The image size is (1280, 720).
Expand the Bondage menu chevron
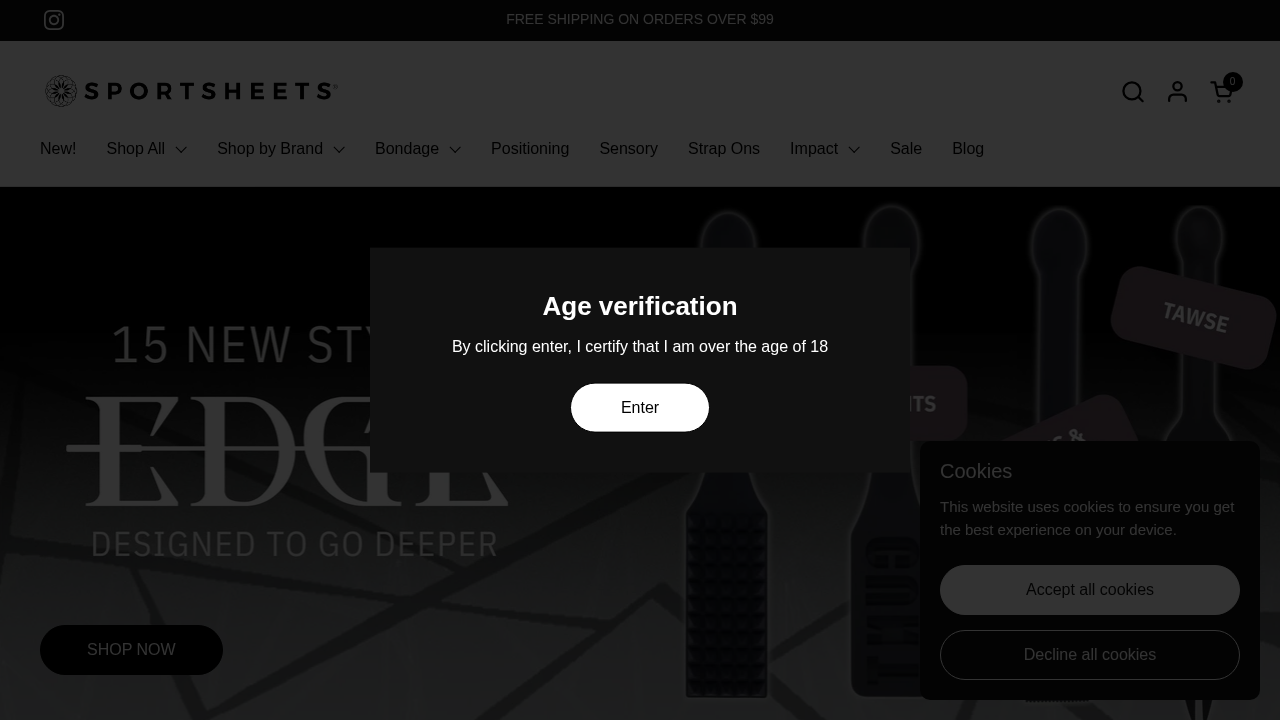click(455, 150)
